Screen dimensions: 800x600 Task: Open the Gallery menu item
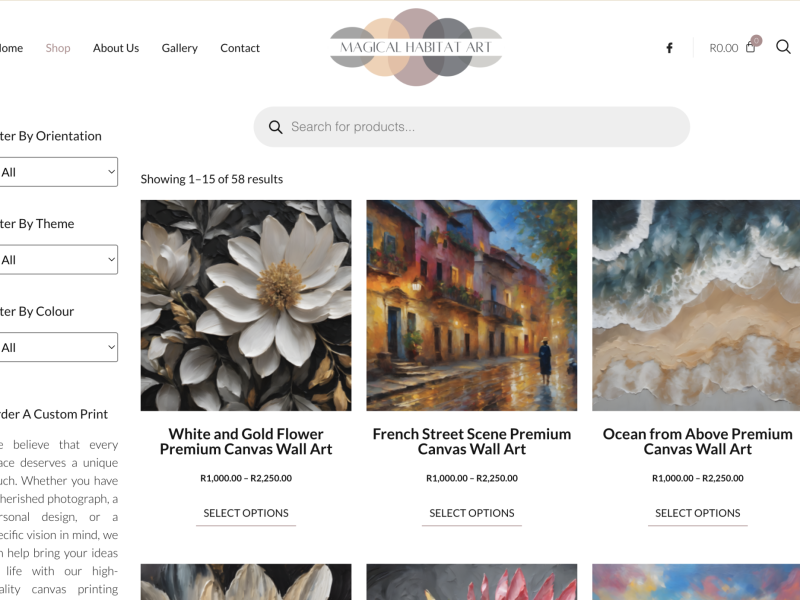click(180, 48)
